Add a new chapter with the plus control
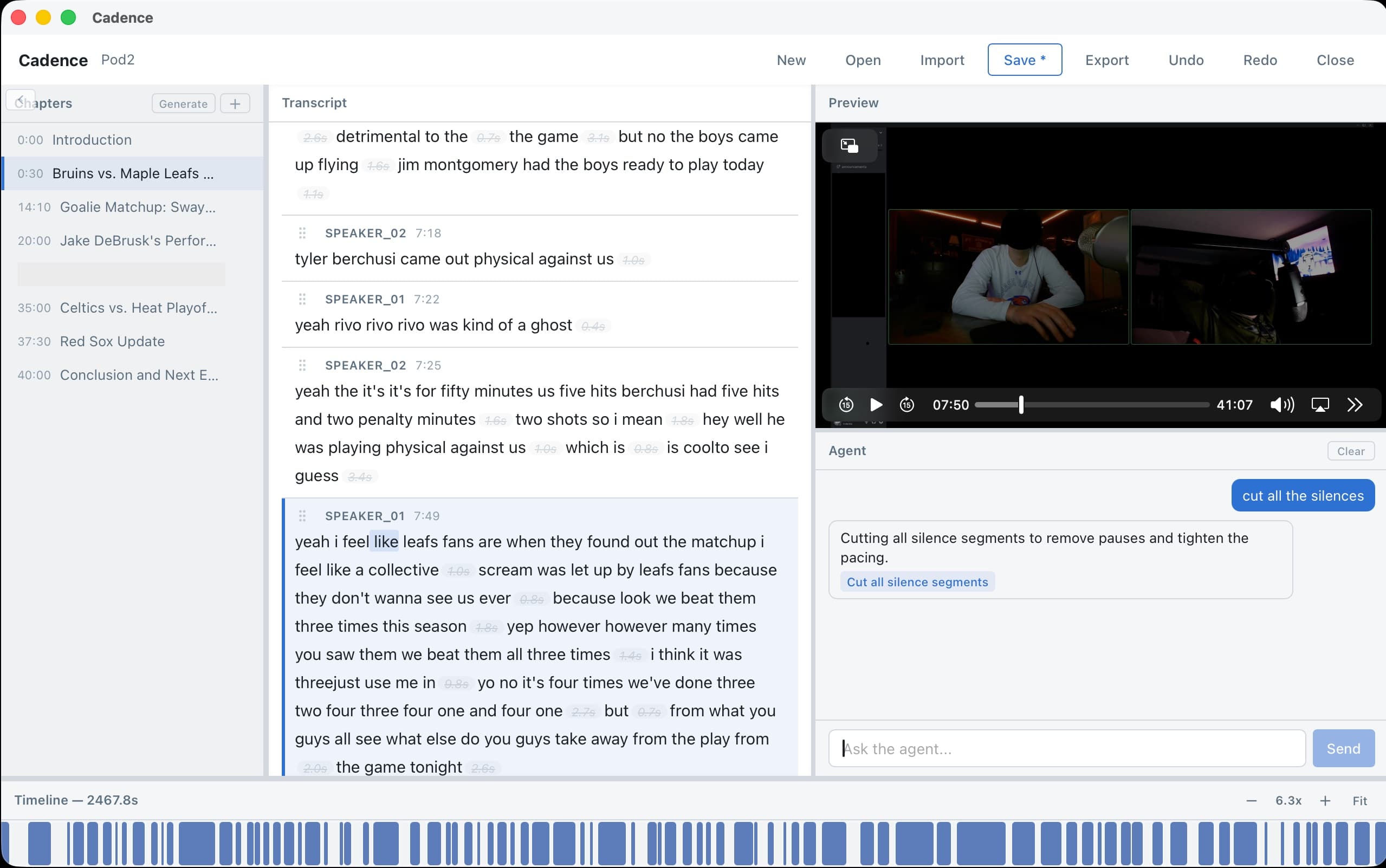The width and height of the screenshot is (1386, 868). [235, 103]
